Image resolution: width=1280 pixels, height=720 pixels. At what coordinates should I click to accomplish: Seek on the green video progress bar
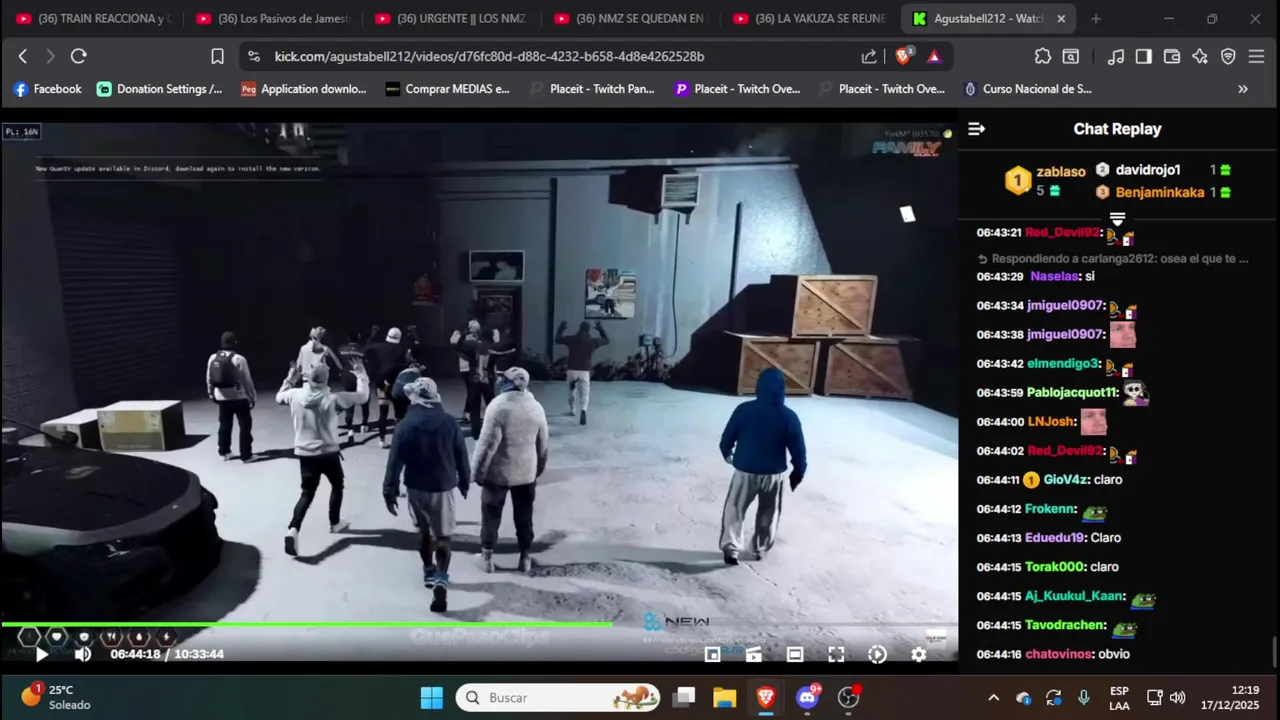479,625
